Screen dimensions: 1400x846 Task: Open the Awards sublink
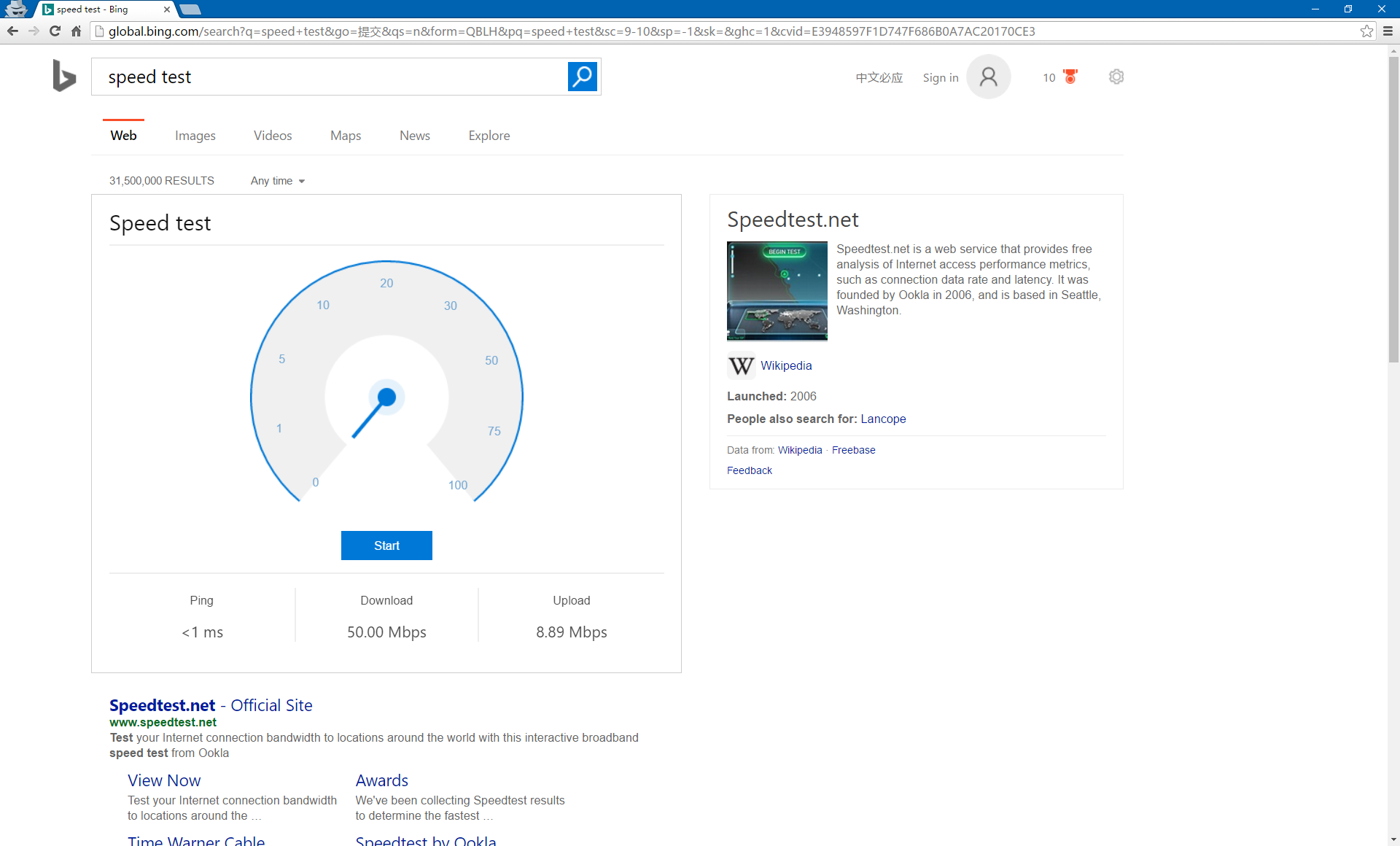coord(381,780)
